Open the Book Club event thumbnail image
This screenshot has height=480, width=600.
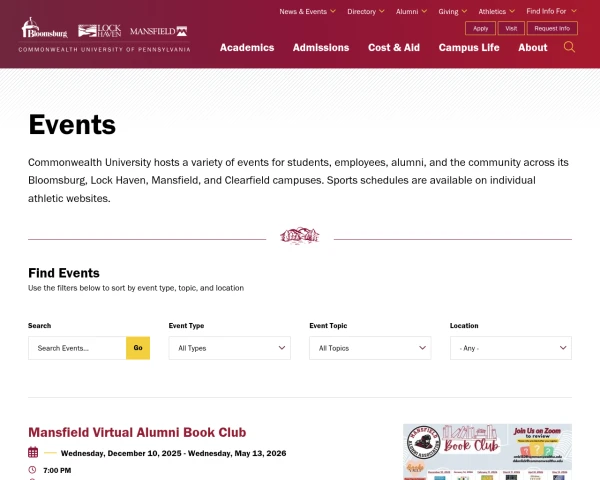tap(488, 452)
